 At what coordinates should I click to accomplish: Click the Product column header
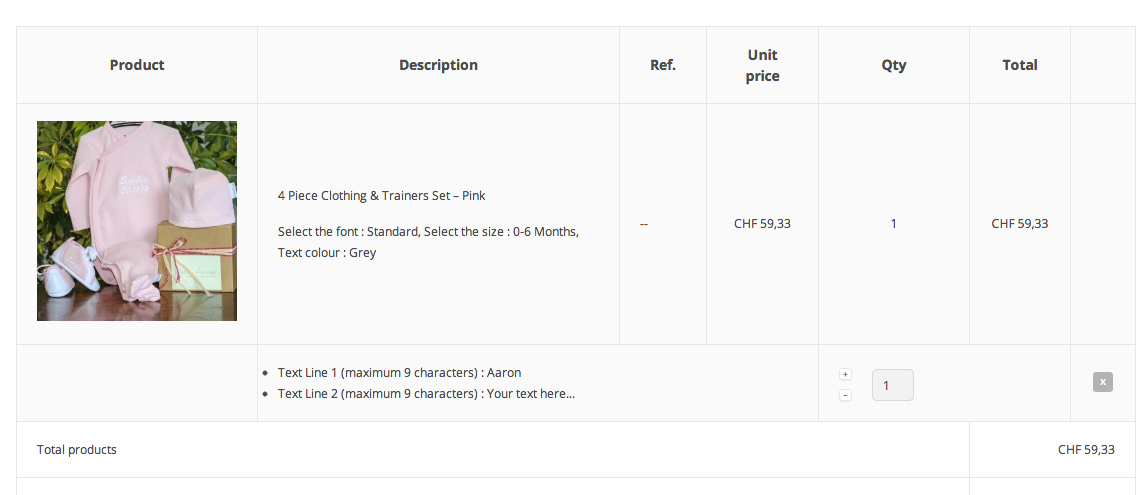click(137, 65)
